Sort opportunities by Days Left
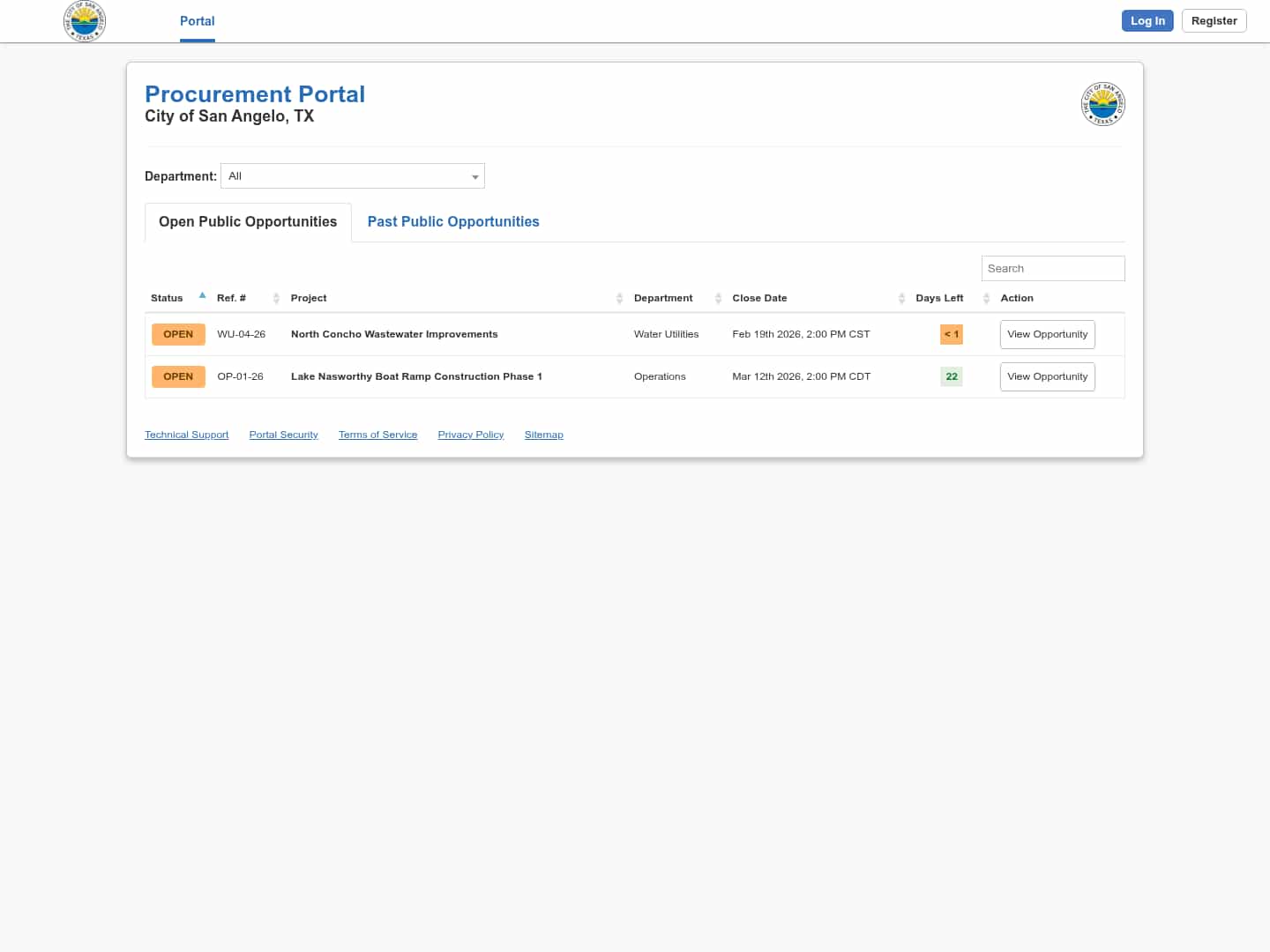Screen dimensions: 1270x952 pyautogui.click(x=986, y=298)
